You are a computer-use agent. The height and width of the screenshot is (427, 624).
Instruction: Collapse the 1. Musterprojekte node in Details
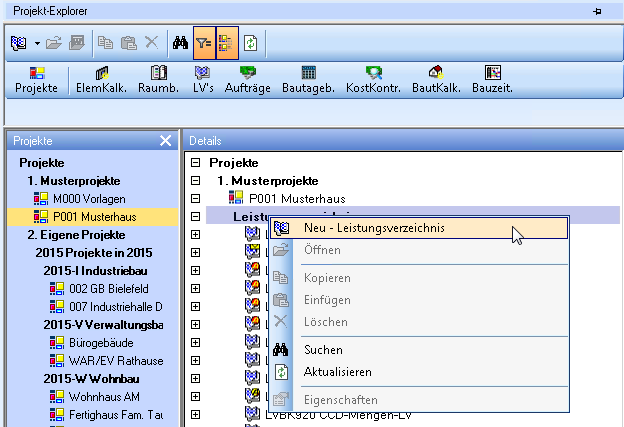click(196, 180)
